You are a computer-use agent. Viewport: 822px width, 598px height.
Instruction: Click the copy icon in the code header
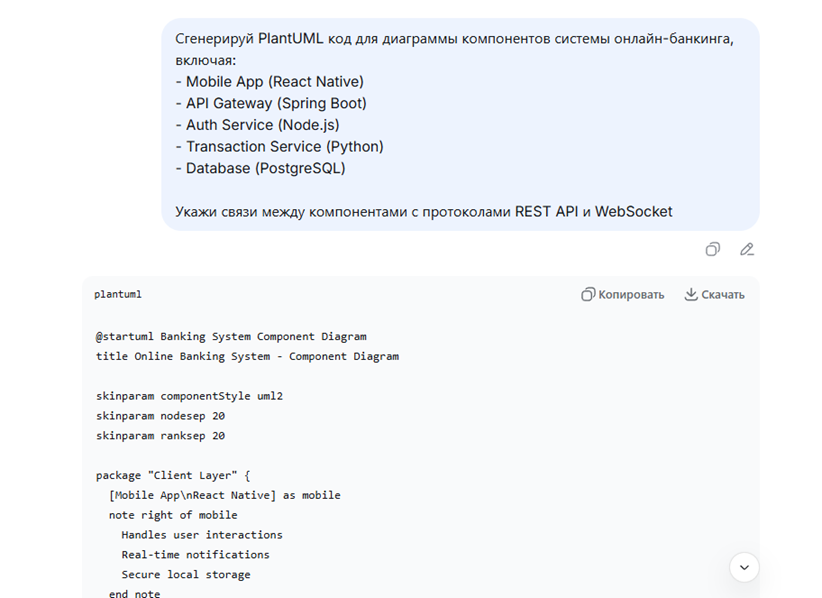tap(588, 294)
